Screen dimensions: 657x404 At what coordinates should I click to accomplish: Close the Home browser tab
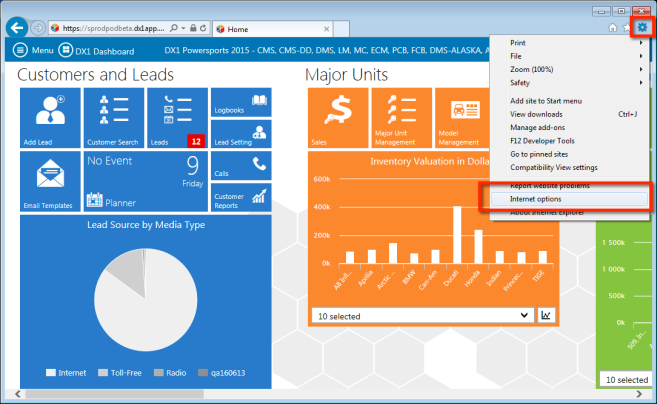tap(326, 29)
